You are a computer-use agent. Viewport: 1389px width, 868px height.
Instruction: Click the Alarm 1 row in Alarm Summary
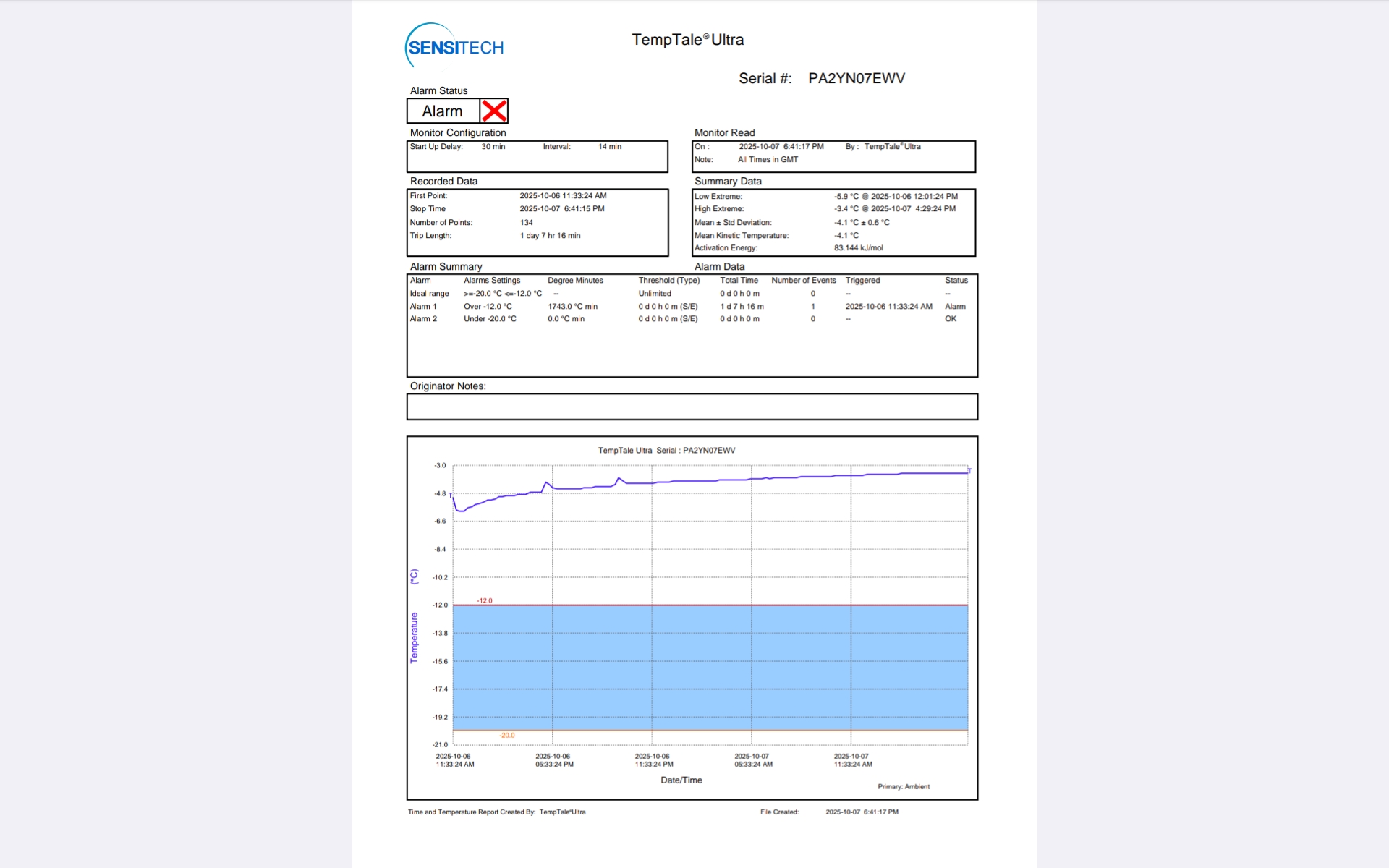(x=424, y=307)
